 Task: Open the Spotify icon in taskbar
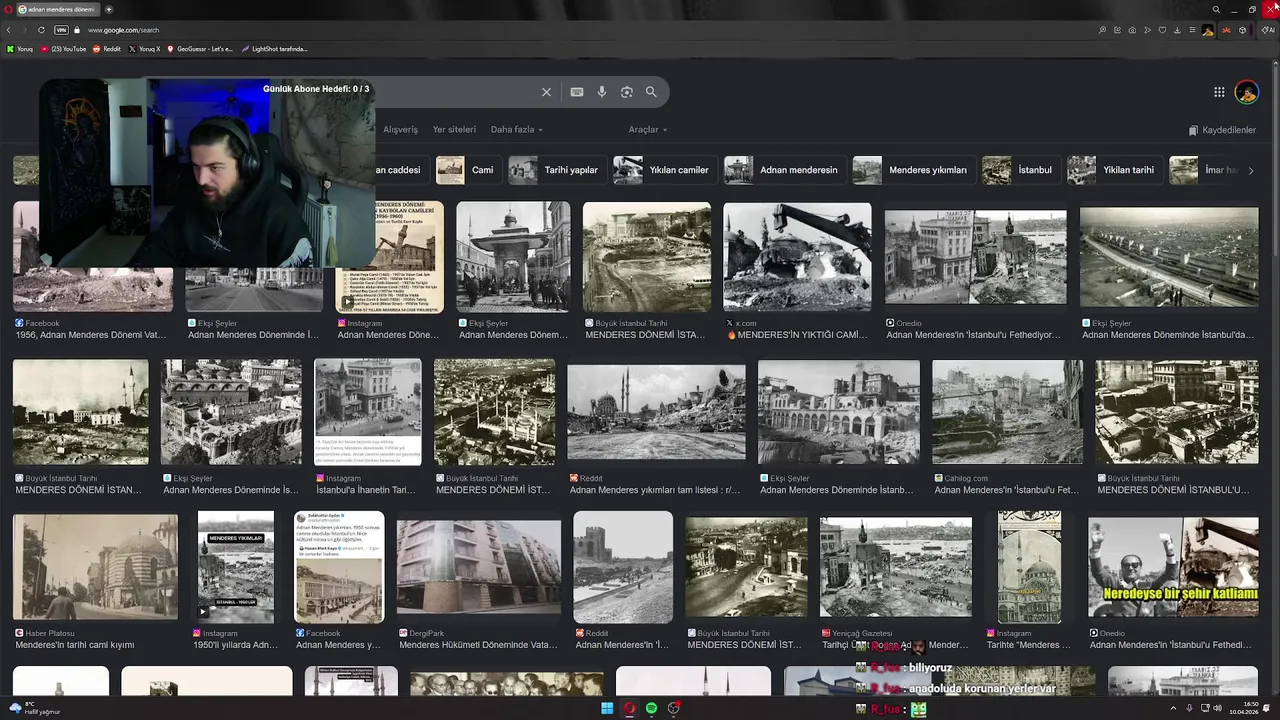652,709
